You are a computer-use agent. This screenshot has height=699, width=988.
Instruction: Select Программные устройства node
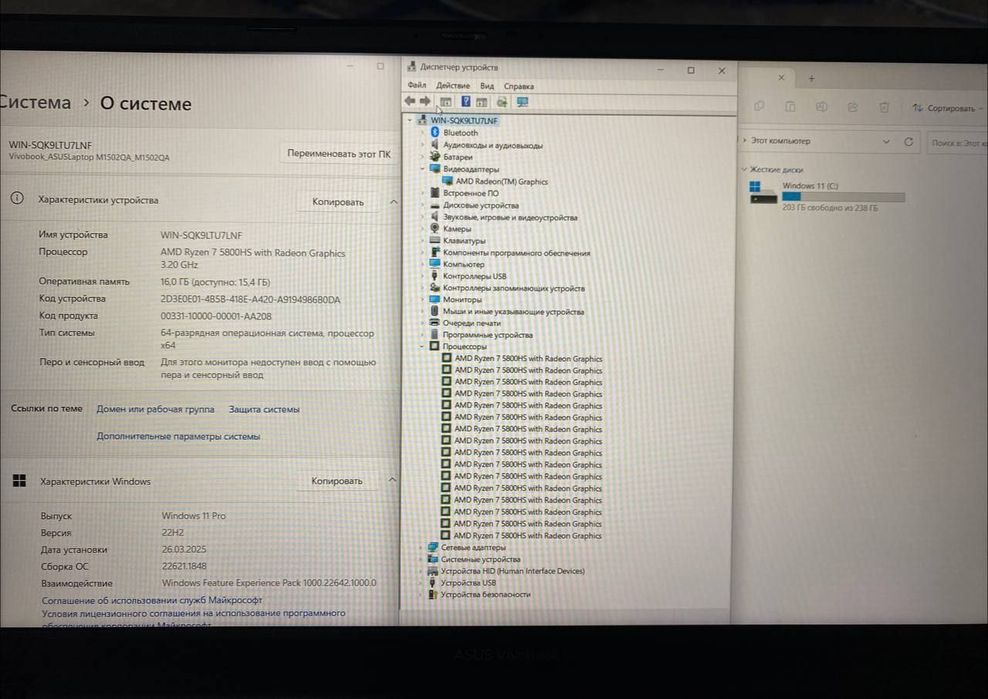coord(487,335)
